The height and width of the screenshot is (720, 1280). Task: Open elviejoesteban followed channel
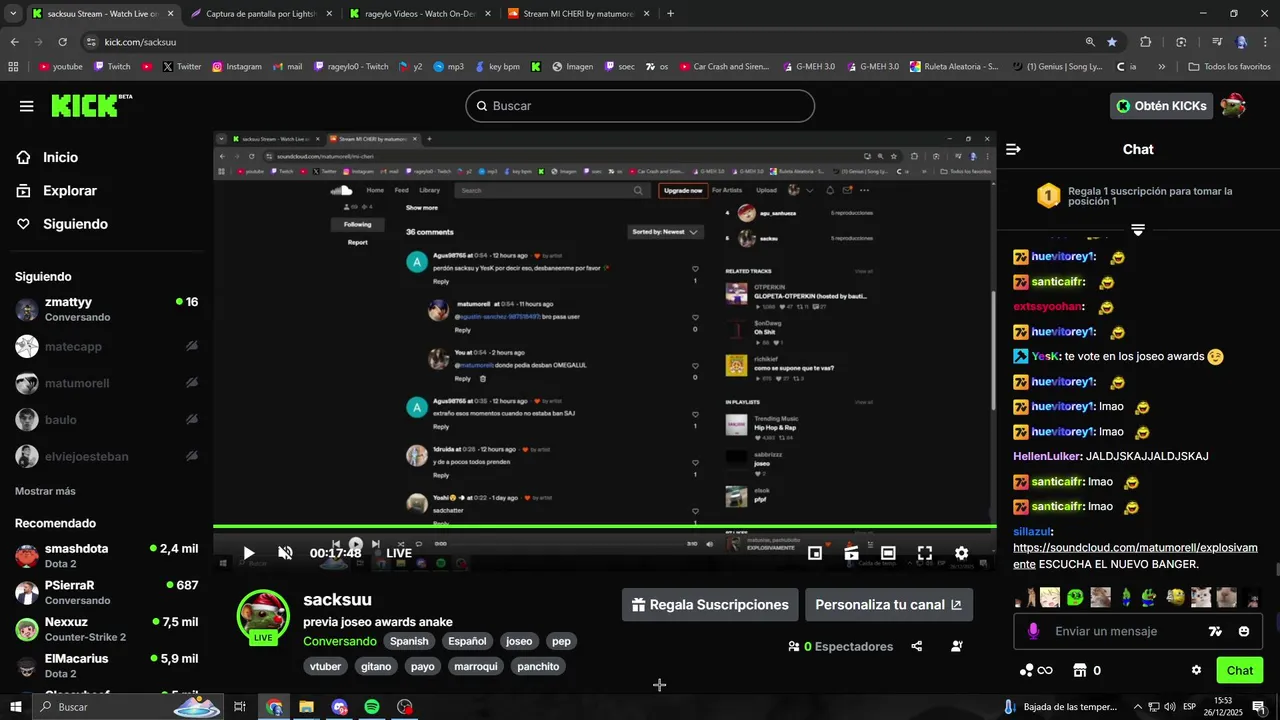click(106, 456)
